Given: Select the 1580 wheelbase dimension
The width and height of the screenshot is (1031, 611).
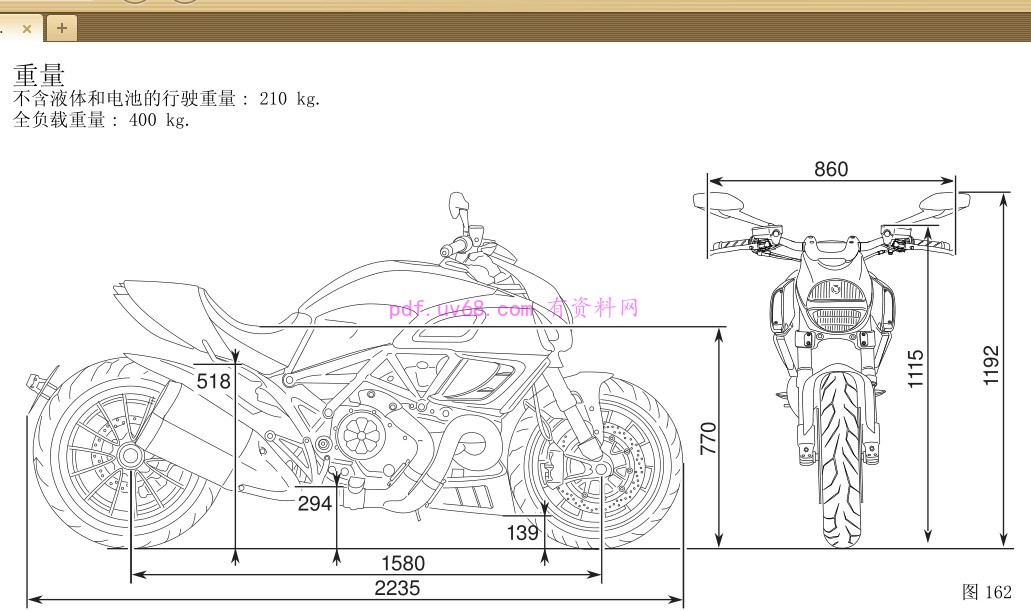Looking at the screenshot, I should 401,564.
